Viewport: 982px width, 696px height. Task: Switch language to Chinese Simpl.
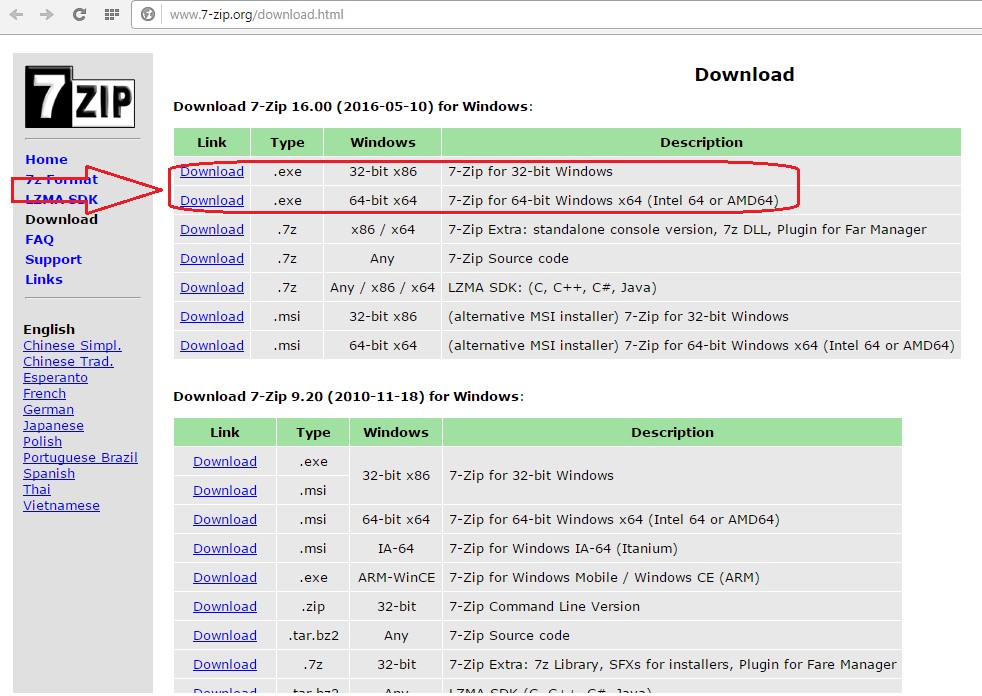[72, 346]
